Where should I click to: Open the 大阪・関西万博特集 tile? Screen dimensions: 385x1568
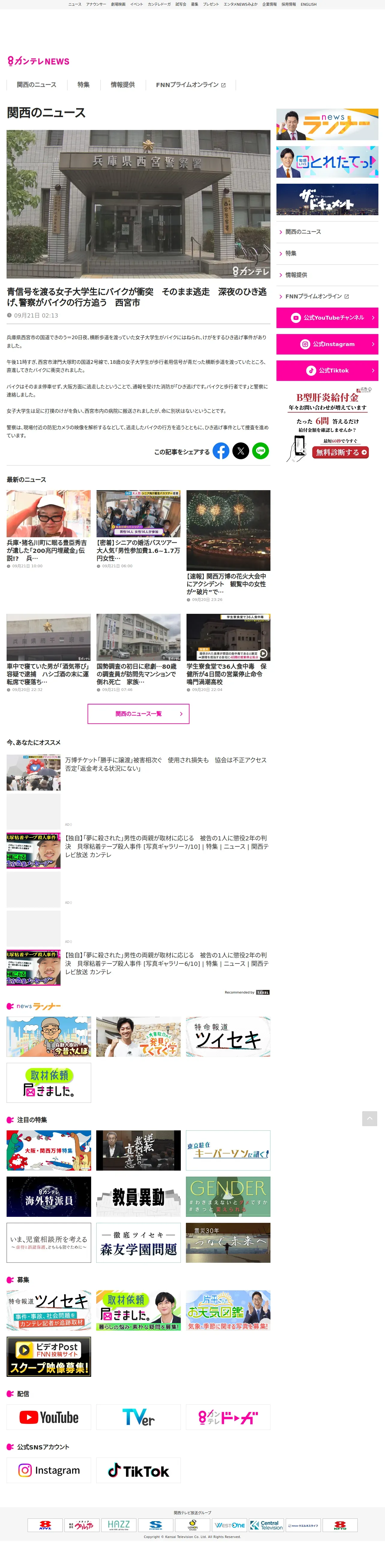[49, 1150]
